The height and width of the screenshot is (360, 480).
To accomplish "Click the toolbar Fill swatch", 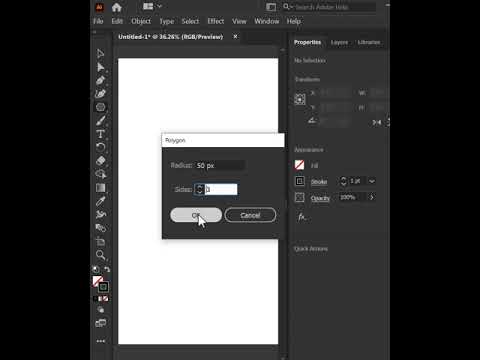I will [x=97, y=281].
